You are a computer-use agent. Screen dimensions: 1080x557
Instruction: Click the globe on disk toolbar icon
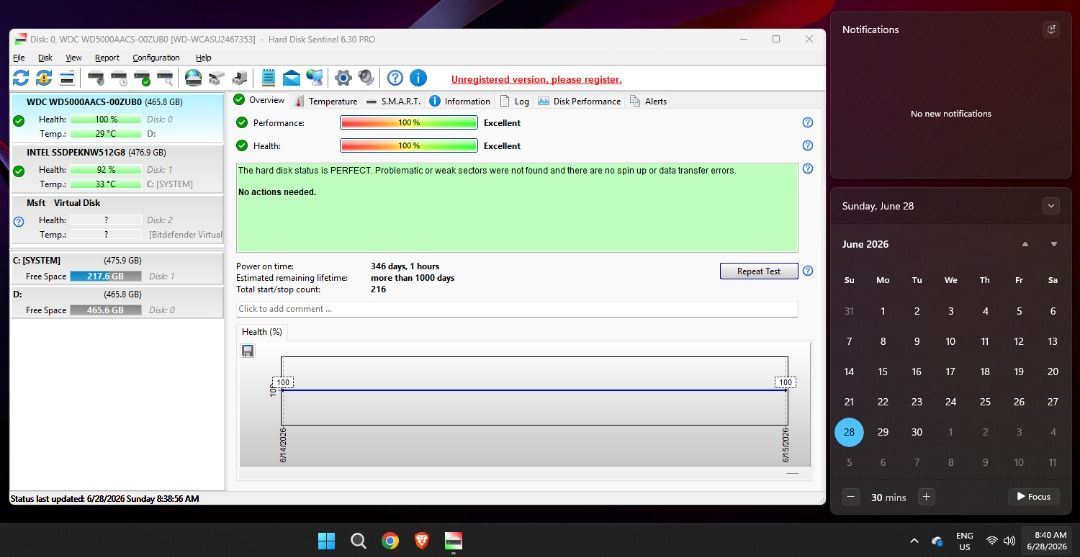click(x=194, y=78)
